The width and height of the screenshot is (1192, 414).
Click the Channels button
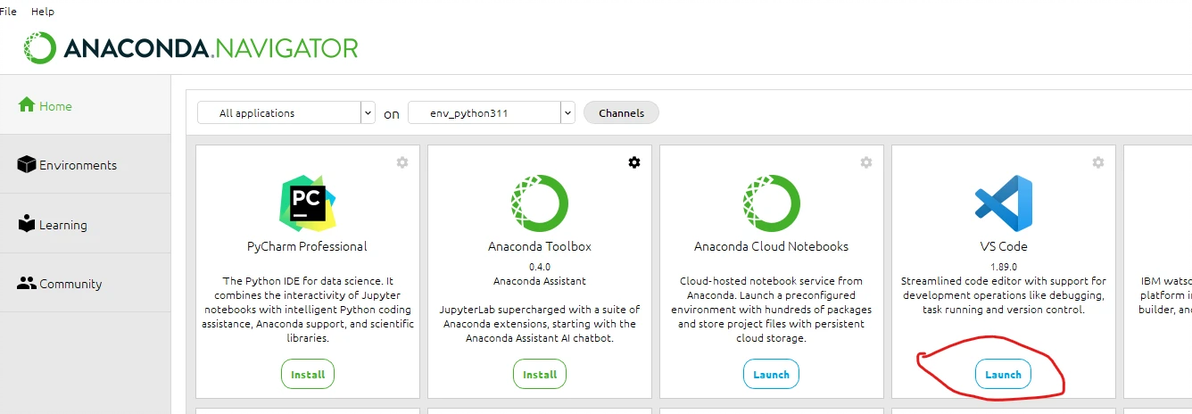click(621, 113)
